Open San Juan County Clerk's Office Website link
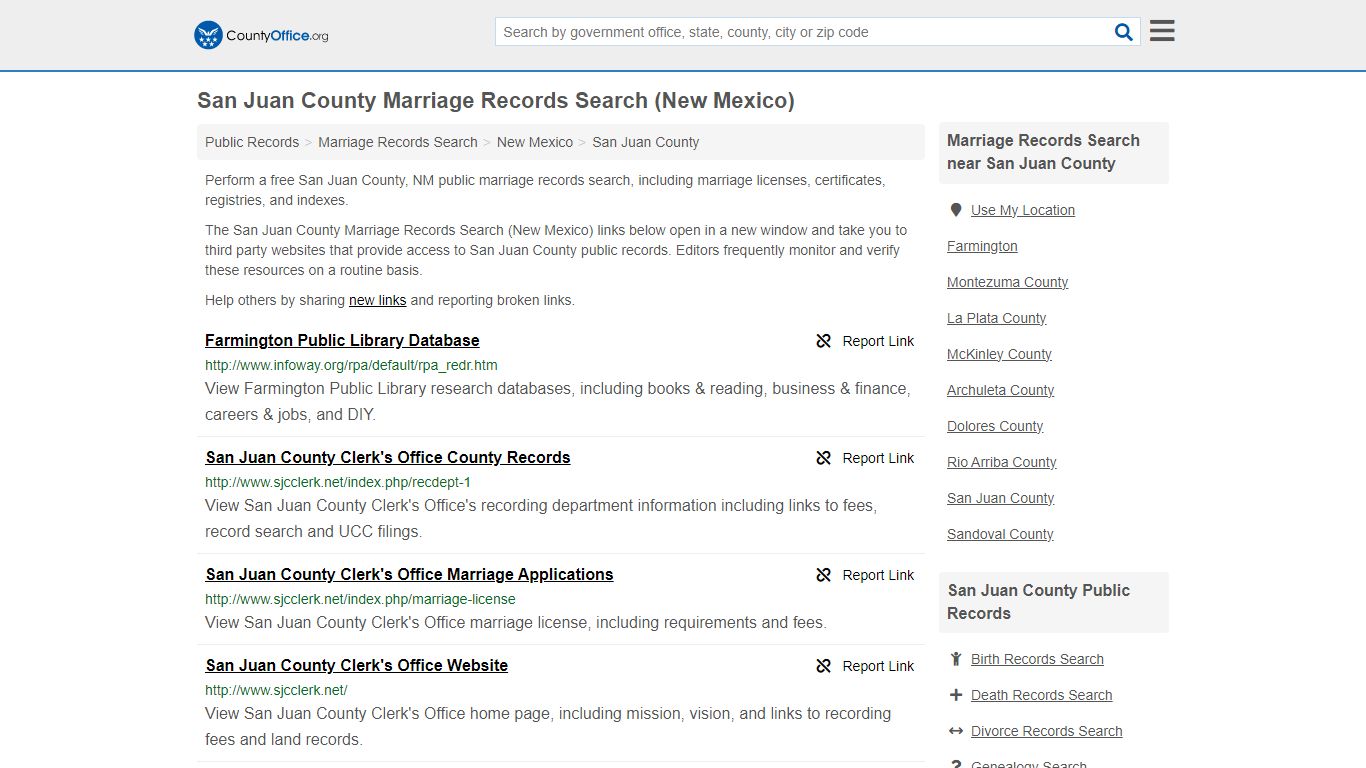1366x768 pixels. tap(356, 665)
